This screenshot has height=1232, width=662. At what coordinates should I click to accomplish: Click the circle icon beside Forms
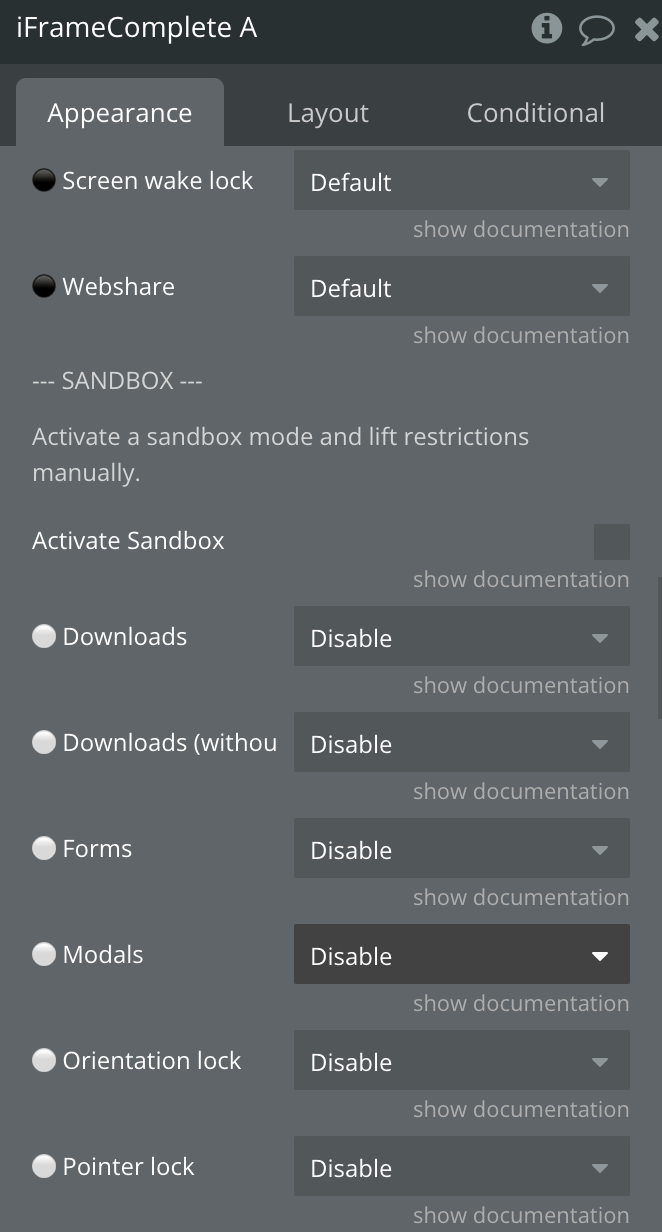coord(43,848)
